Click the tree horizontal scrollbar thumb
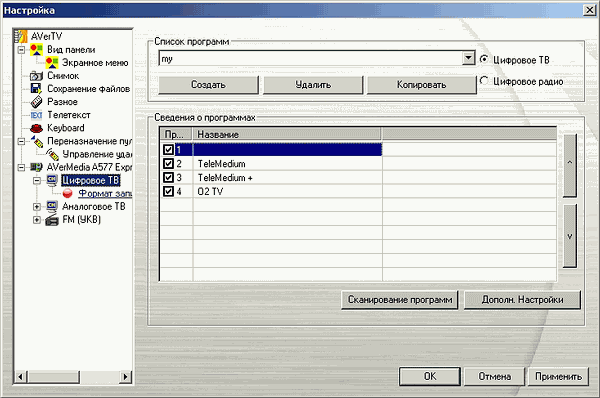Image resolution: width=600 pixels, height=398 pixels. (x=53, y=377)
